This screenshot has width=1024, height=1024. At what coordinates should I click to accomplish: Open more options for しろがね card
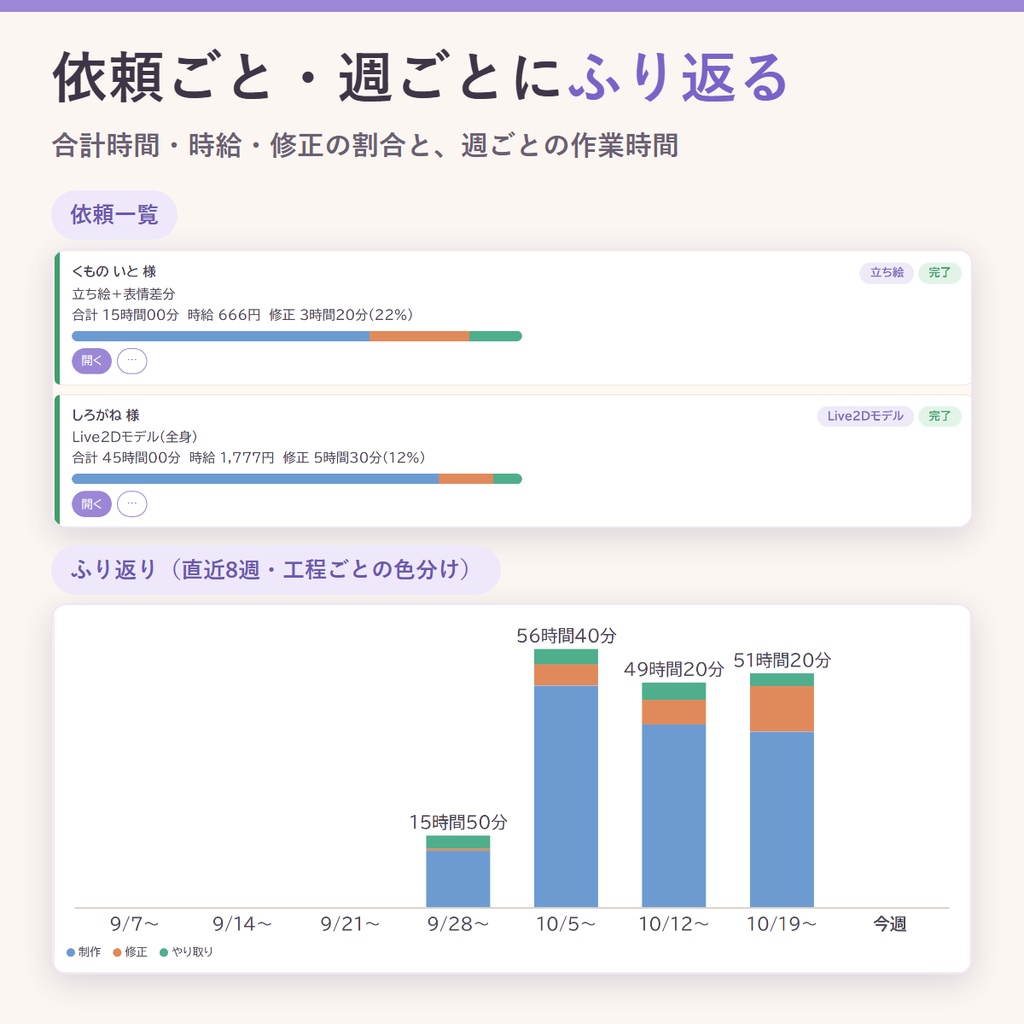pyautogui.click(x=132, y=504)
